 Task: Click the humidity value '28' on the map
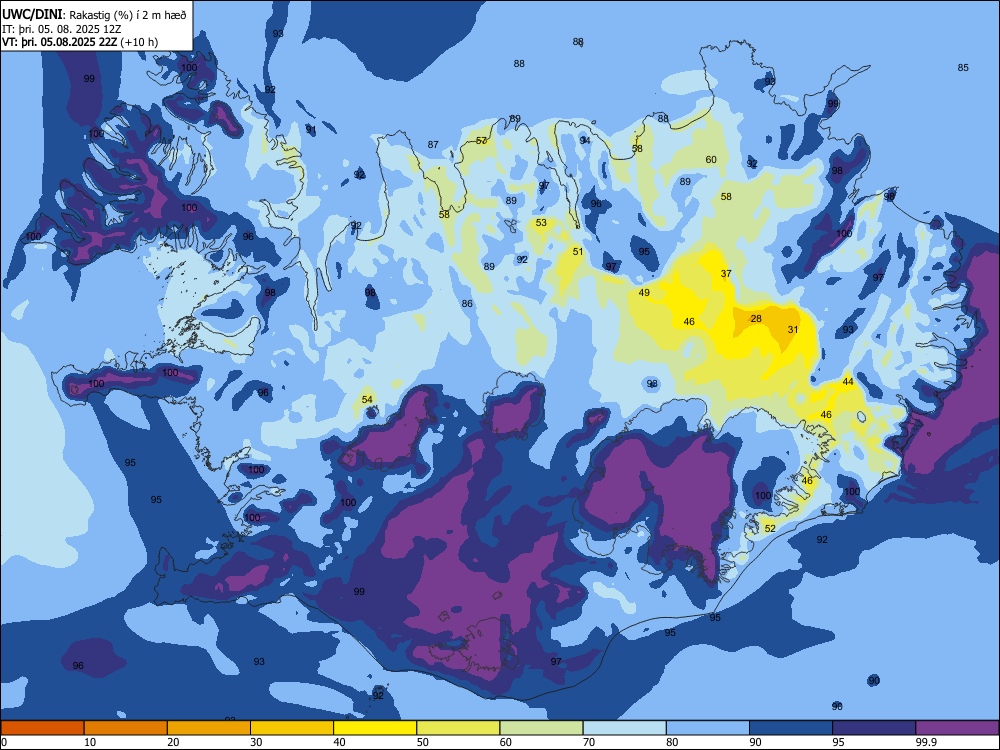tap(756, 318)
